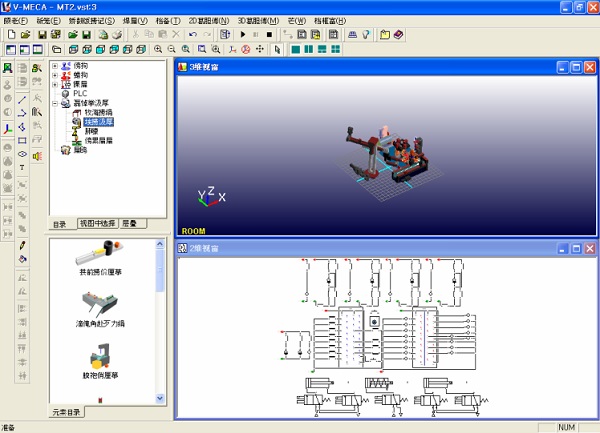The height and width of the screenshot is (433, 600).
Task: Open a file with the yellow folder icon
Action: 25,35
